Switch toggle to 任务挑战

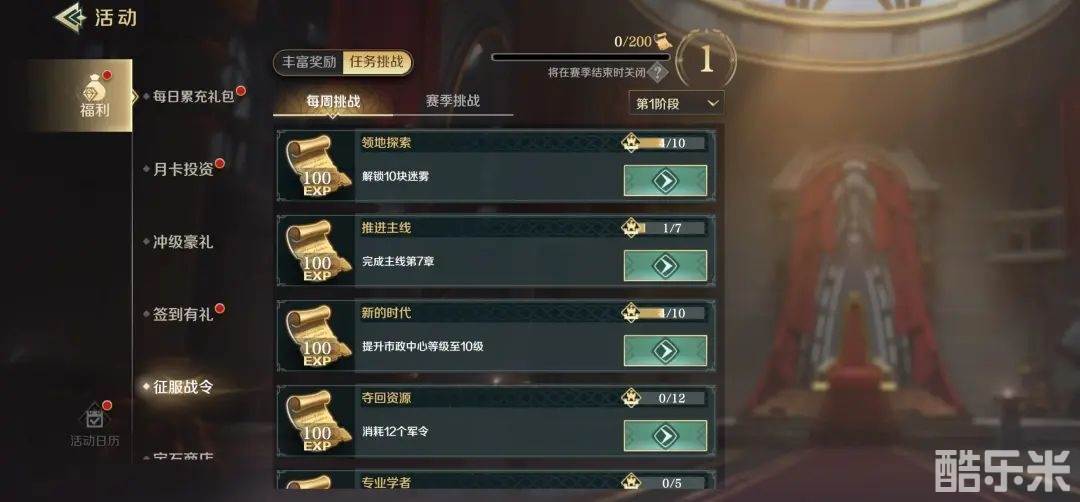[x=377, y=62]
